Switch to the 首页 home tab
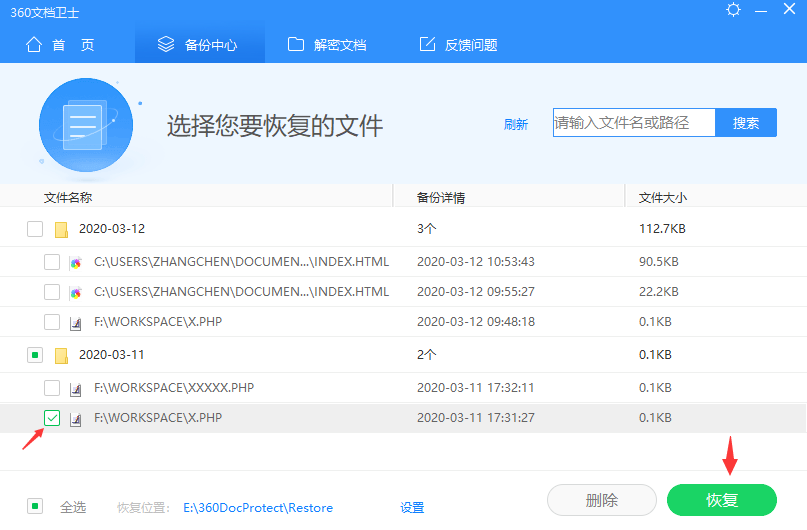Viewport: 807px width, 530px height. click(61, 45)
